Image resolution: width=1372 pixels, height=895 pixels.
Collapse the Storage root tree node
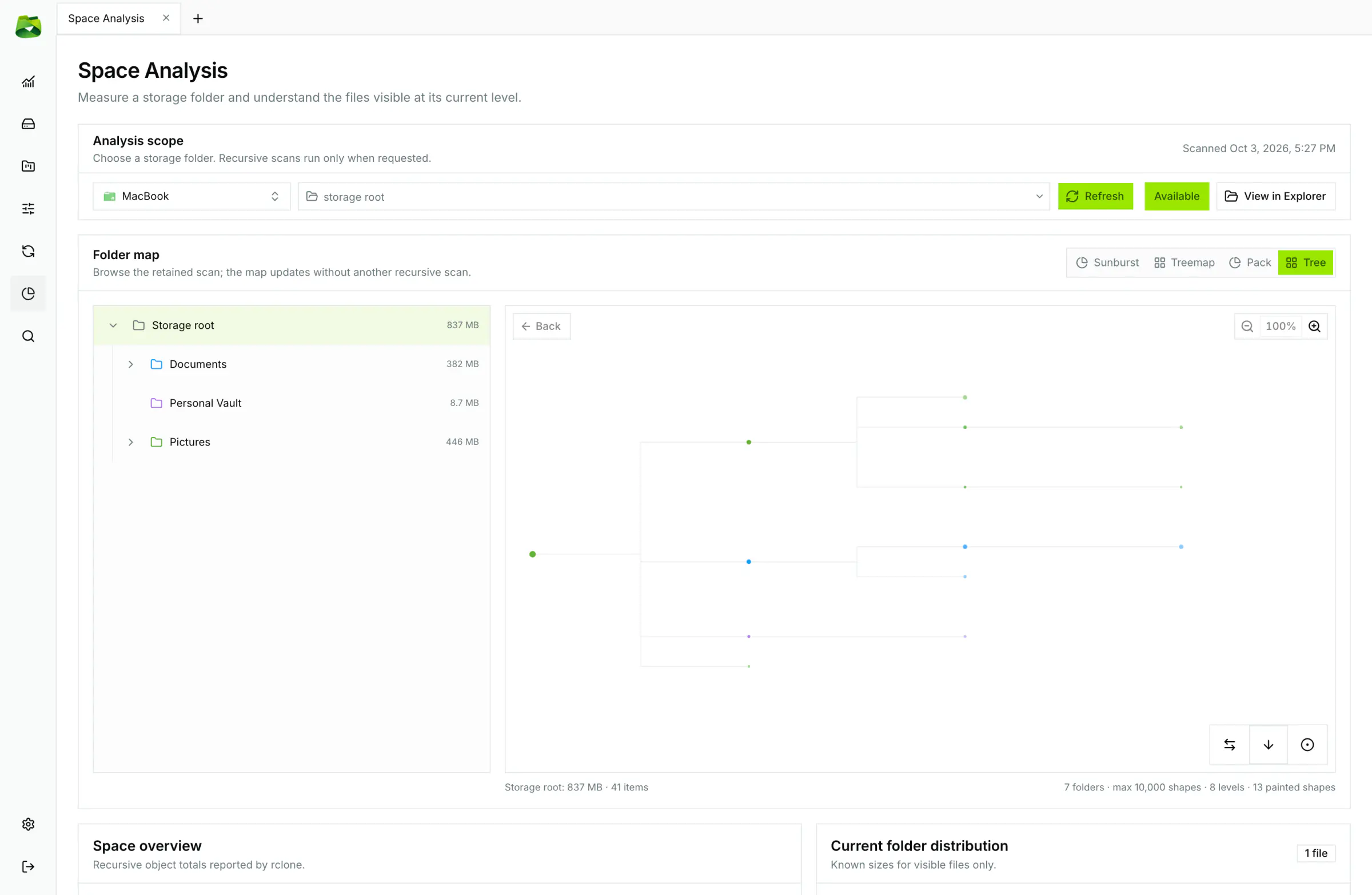[113, 325]
